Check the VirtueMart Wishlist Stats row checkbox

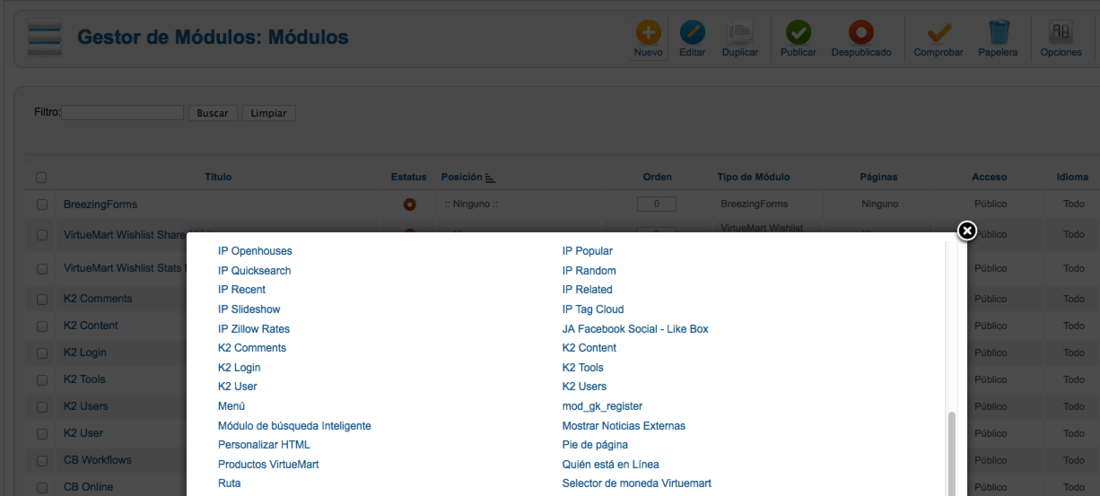tap(42, 269)
